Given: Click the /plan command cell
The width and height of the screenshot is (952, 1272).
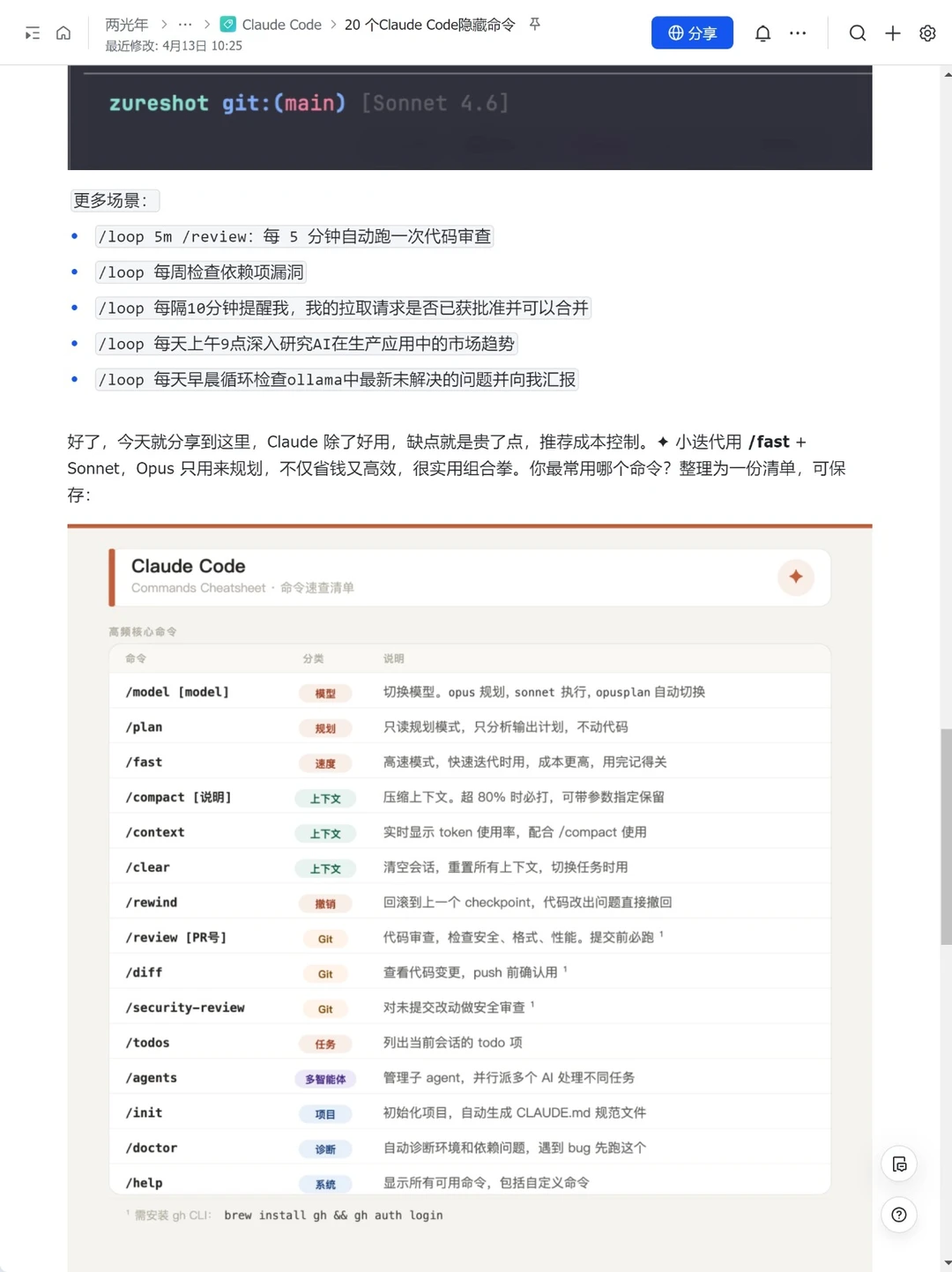Looking at the screenshot, I should tap(144, 727).
